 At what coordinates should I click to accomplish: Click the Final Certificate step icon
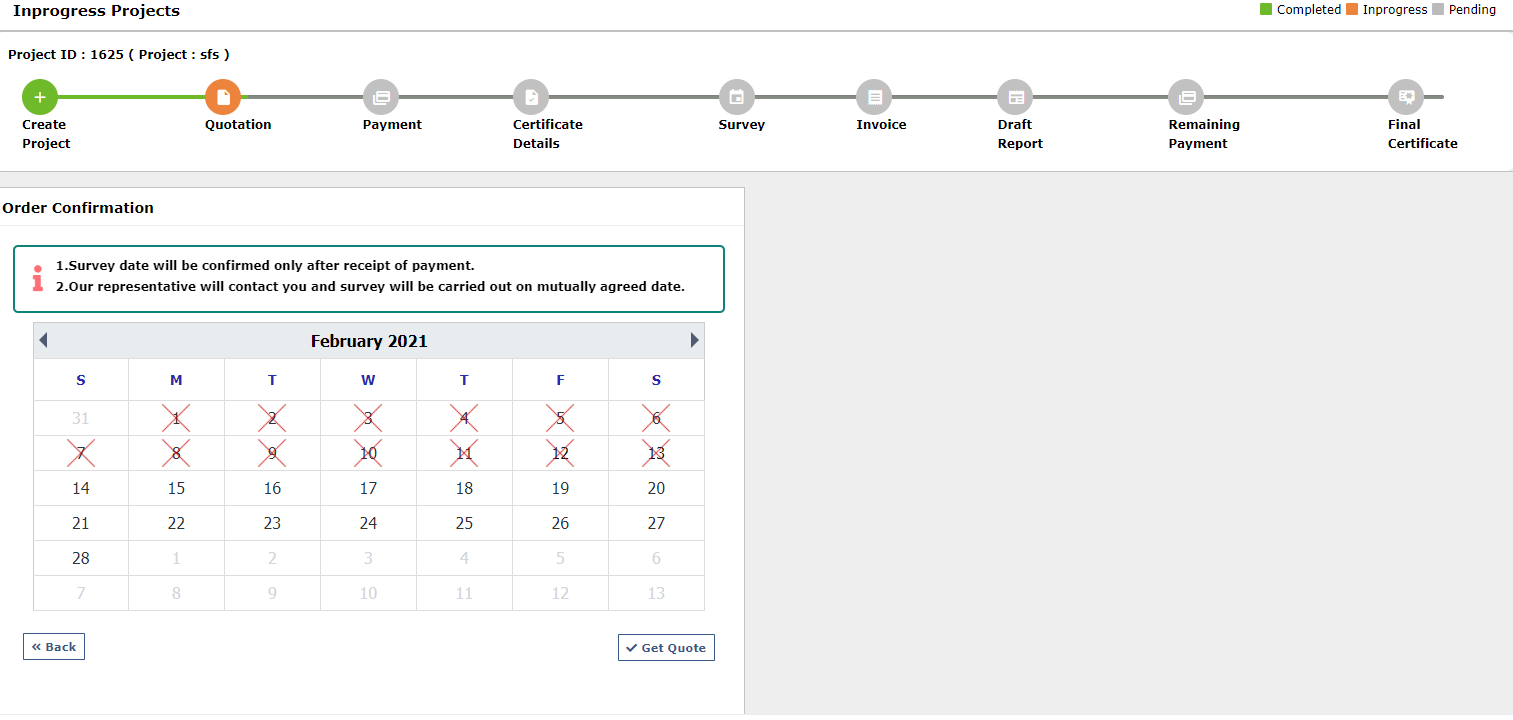click(x=1406, y=97)
